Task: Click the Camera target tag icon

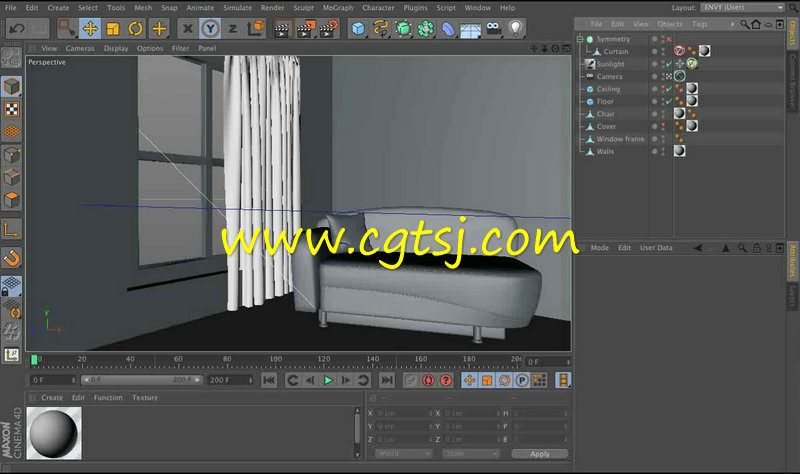Action: (x=679, y=76)
